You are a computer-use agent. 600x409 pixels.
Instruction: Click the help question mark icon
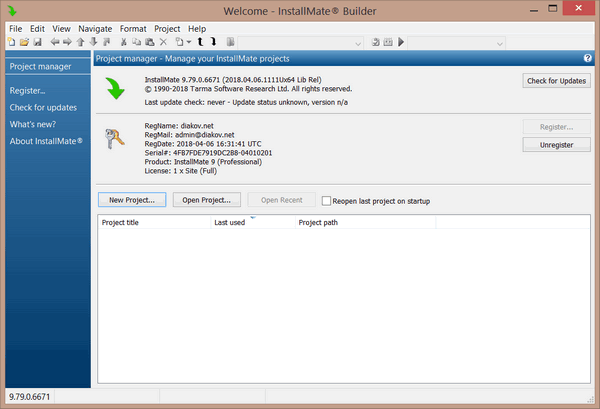[588, 58]
